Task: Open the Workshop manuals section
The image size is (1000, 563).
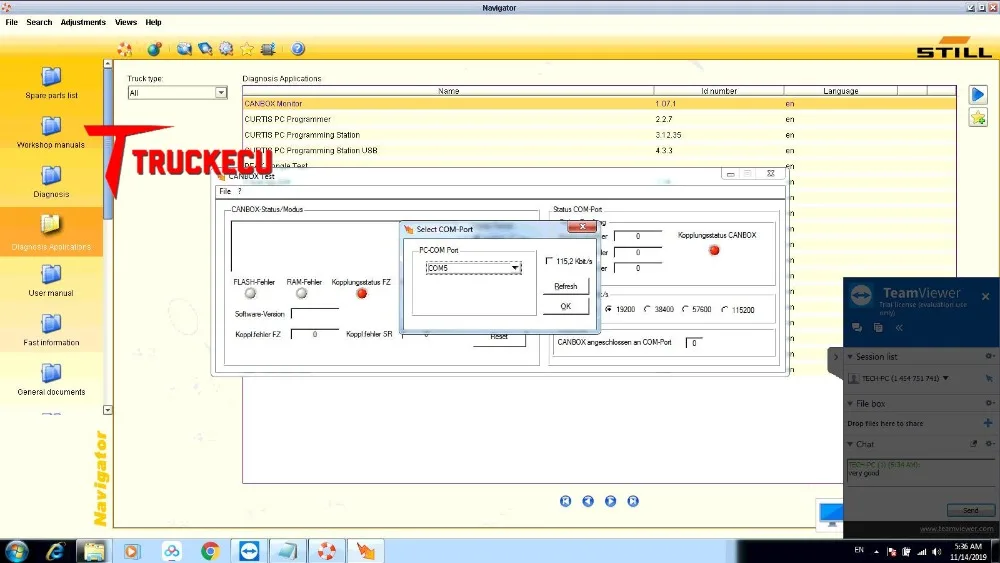Action: tap(51, 133)
